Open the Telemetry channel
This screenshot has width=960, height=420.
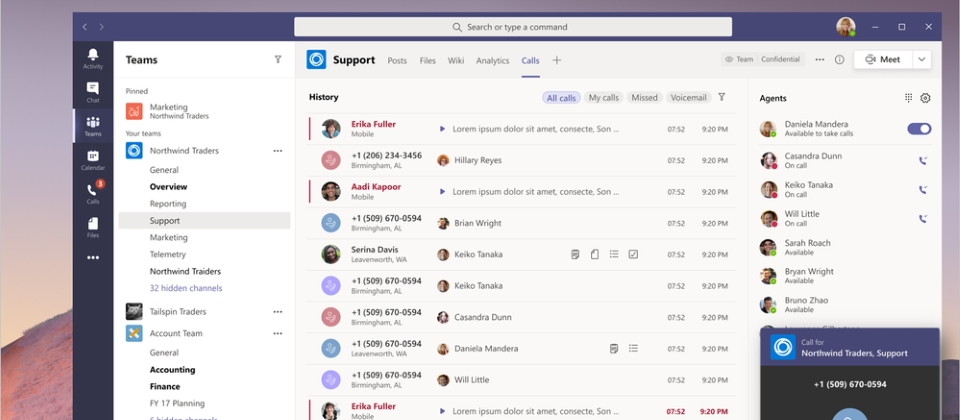[x=168, y=254]
